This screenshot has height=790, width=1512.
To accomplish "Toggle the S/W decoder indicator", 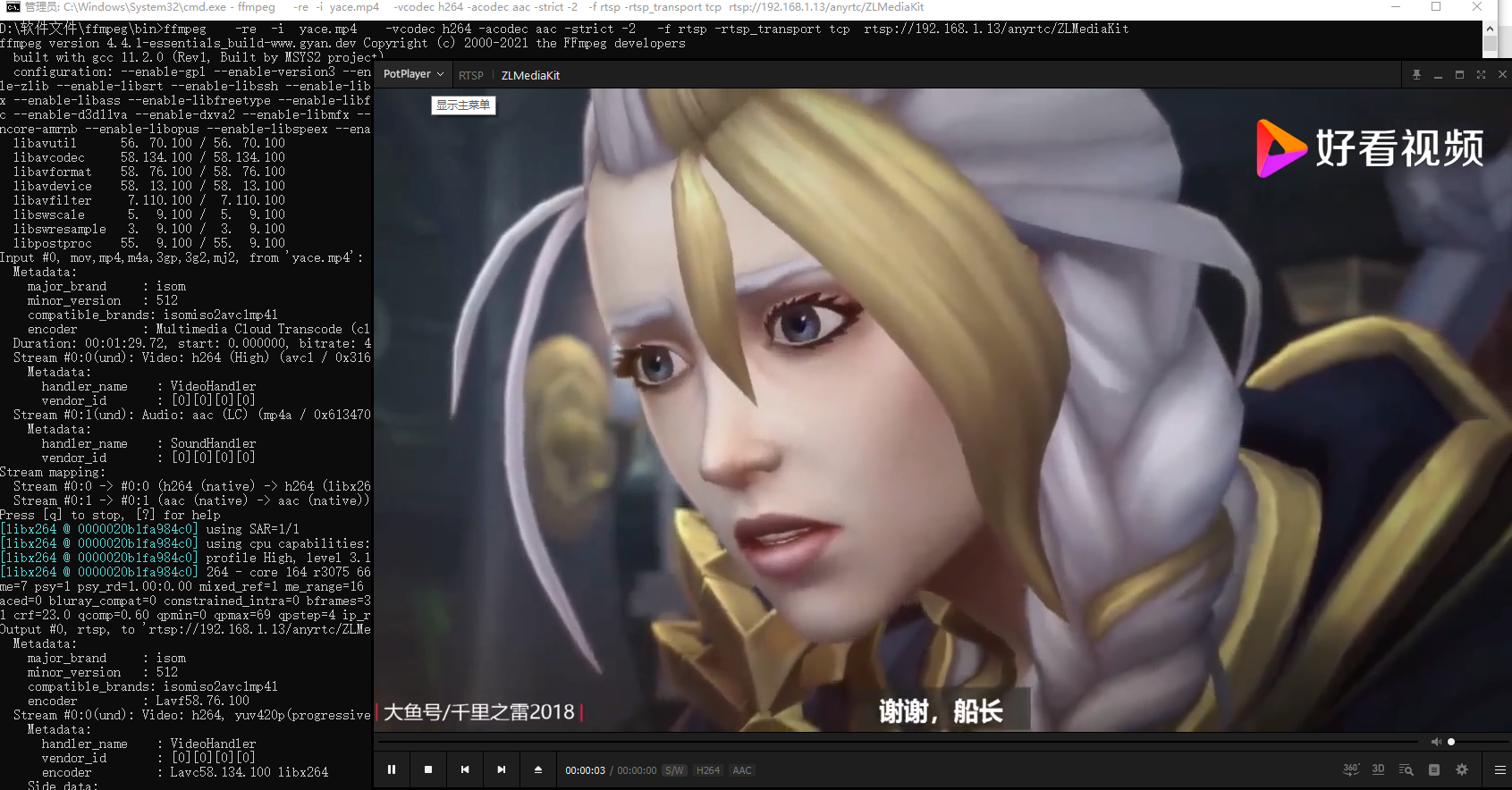I will pyautogui.click(x=674, y=770).
